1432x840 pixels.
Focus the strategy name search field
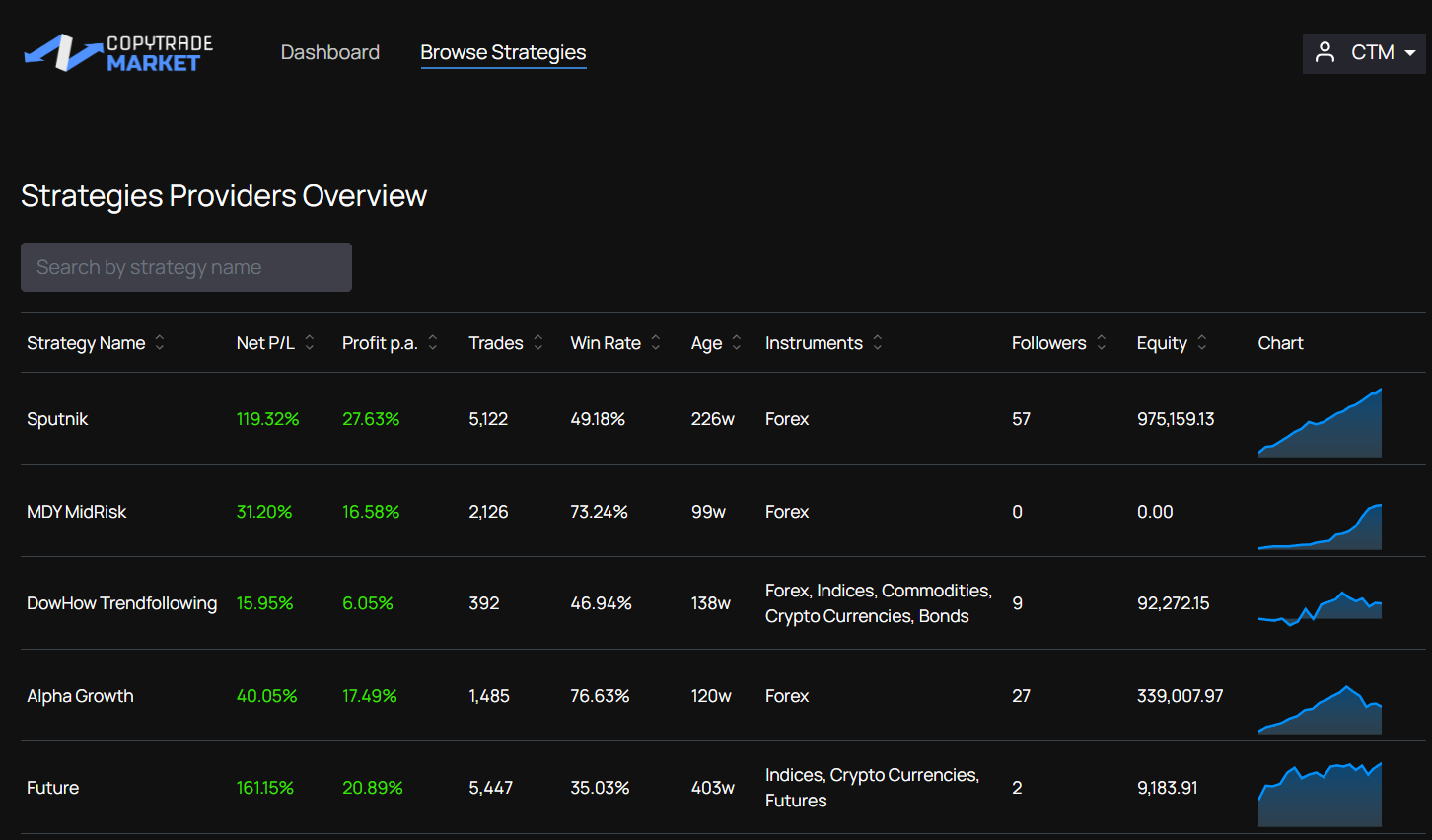186,267
